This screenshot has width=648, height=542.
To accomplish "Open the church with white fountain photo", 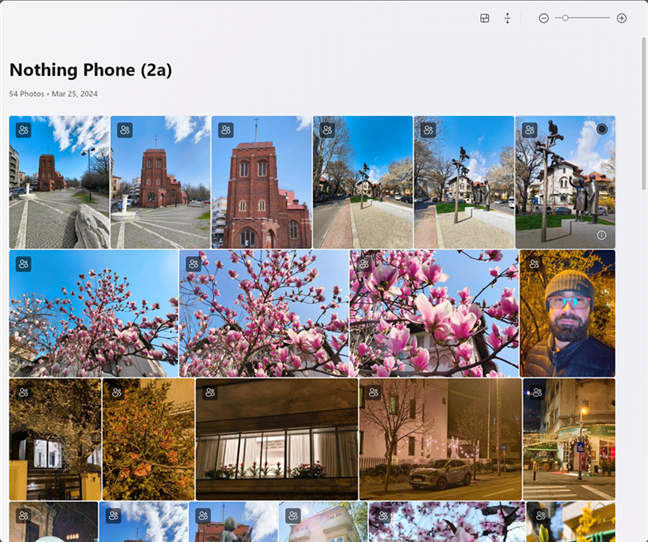I will click(160, 182).
